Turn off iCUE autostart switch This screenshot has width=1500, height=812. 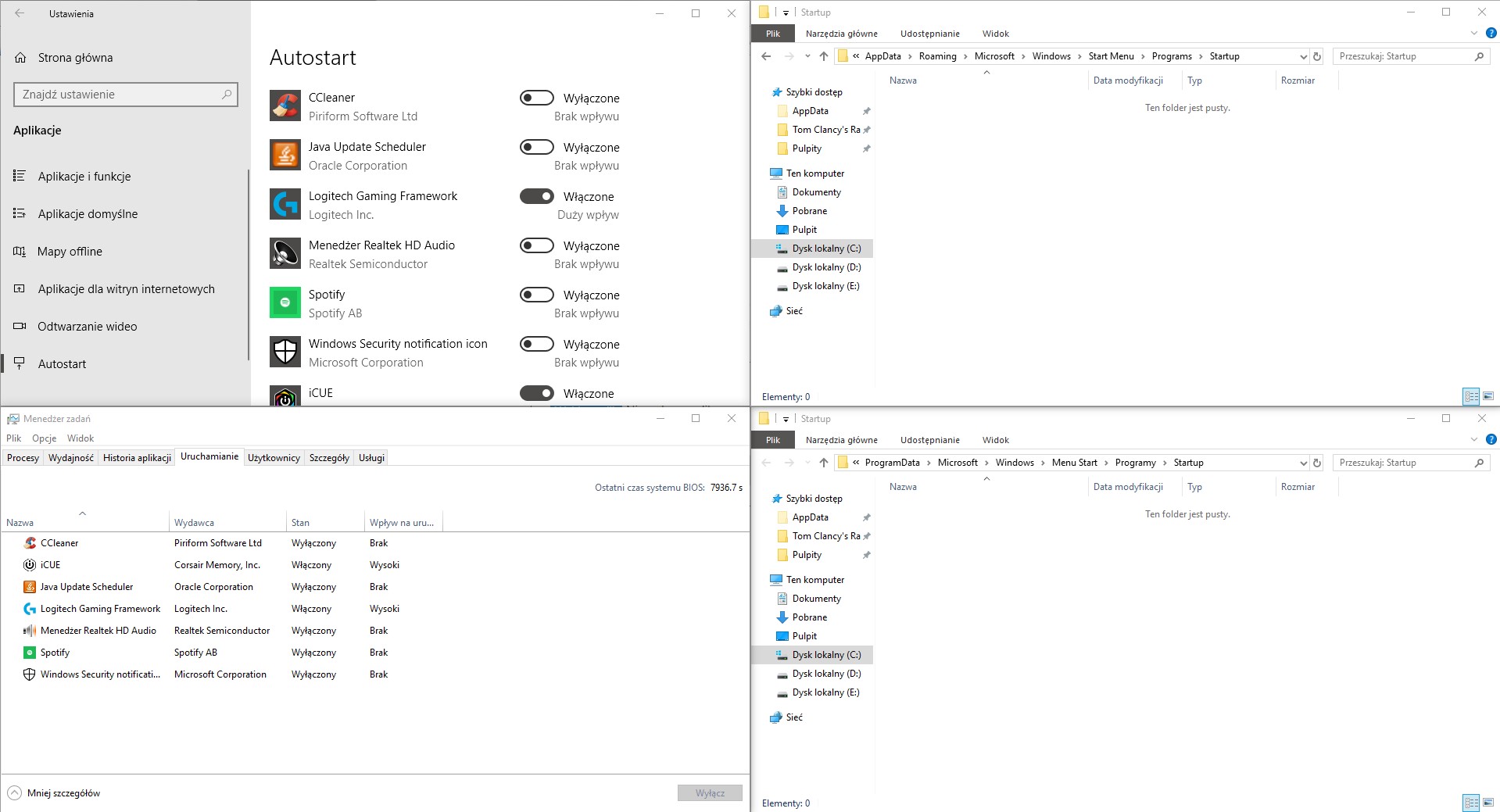pyautogui.click(x=537, y=393)
